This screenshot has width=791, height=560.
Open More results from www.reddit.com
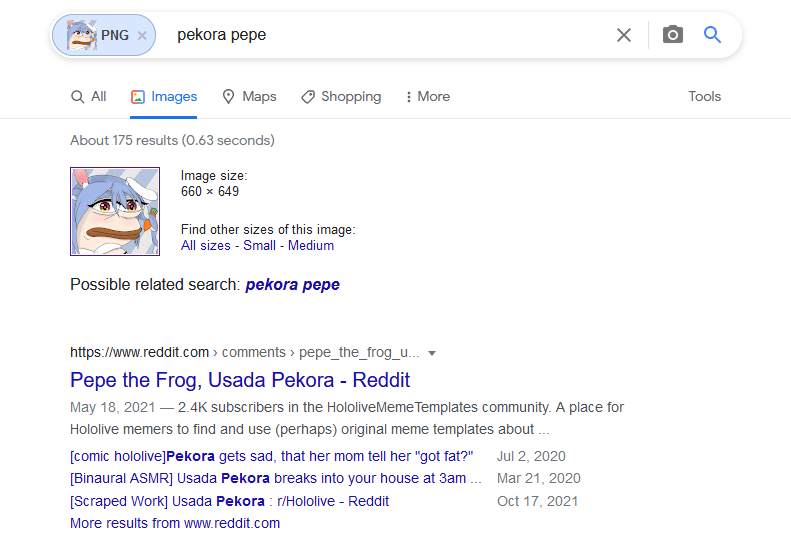[x=175, y=523]
